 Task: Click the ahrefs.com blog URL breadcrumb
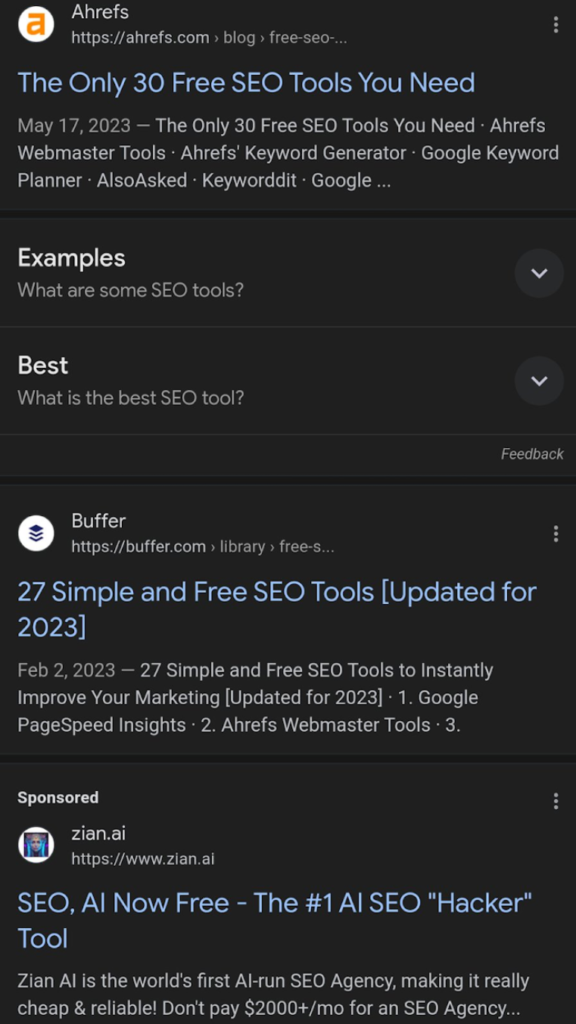tap(209, 38)
